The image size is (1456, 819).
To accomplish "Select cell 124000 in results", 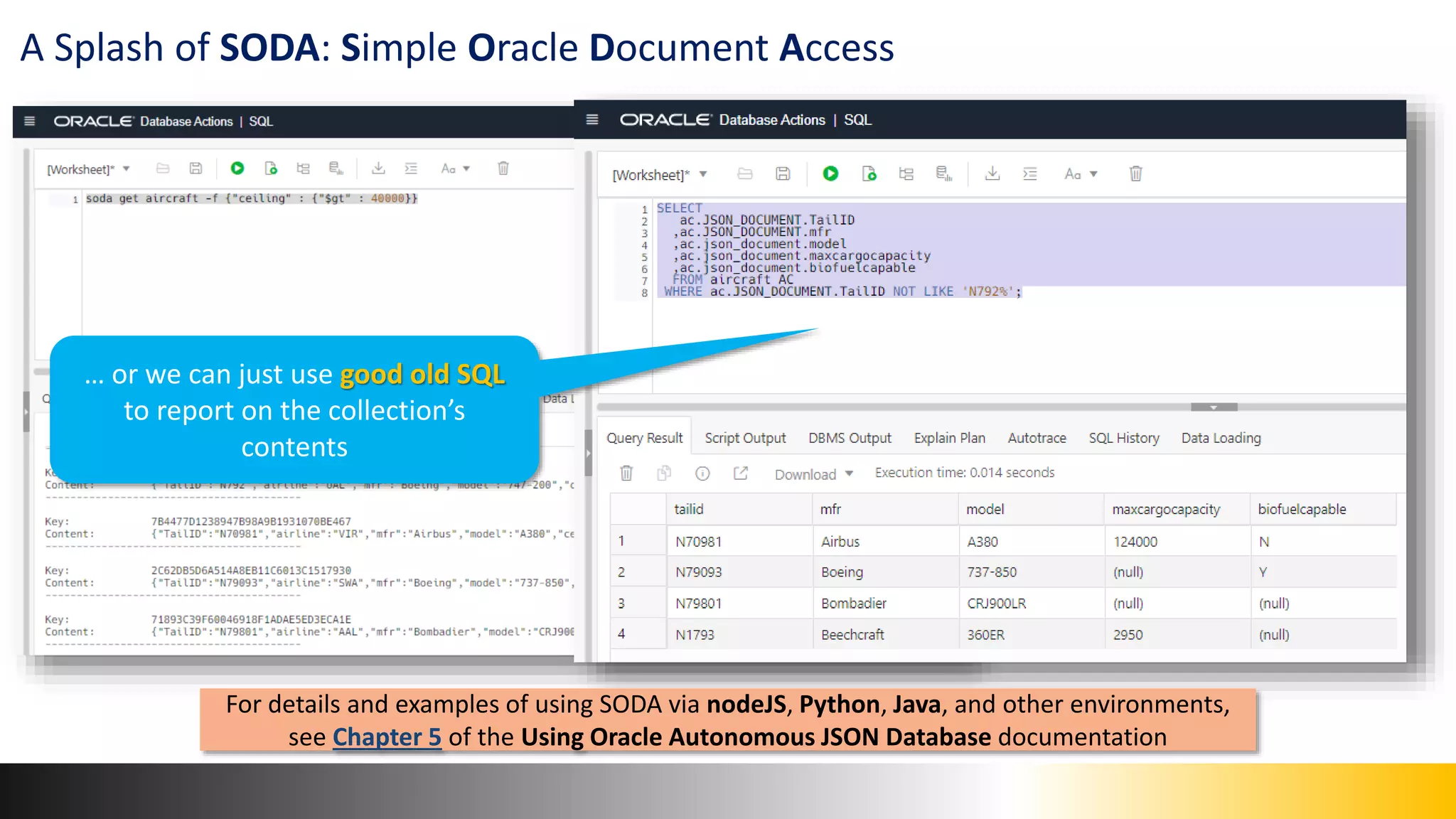I will point(1177,542).
